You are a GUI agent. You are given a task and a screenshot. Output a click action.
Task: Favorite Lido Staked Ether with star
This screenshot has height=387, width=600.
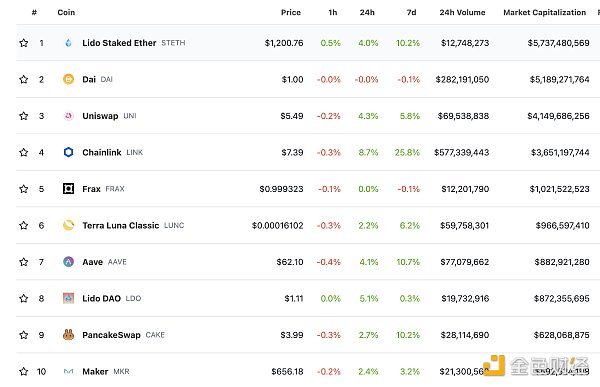(24, 43)
